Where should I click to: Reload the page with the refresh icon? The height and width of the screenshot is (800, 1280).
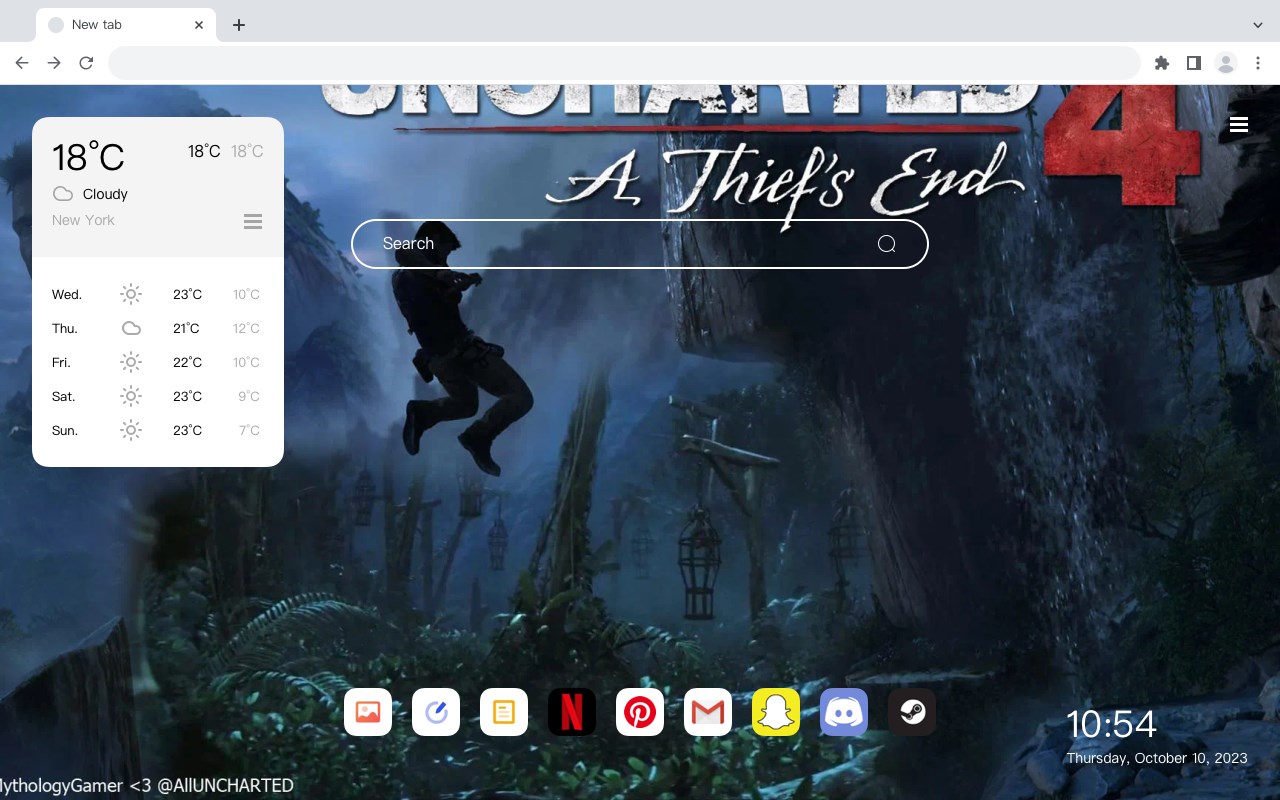tap(86, 63)
